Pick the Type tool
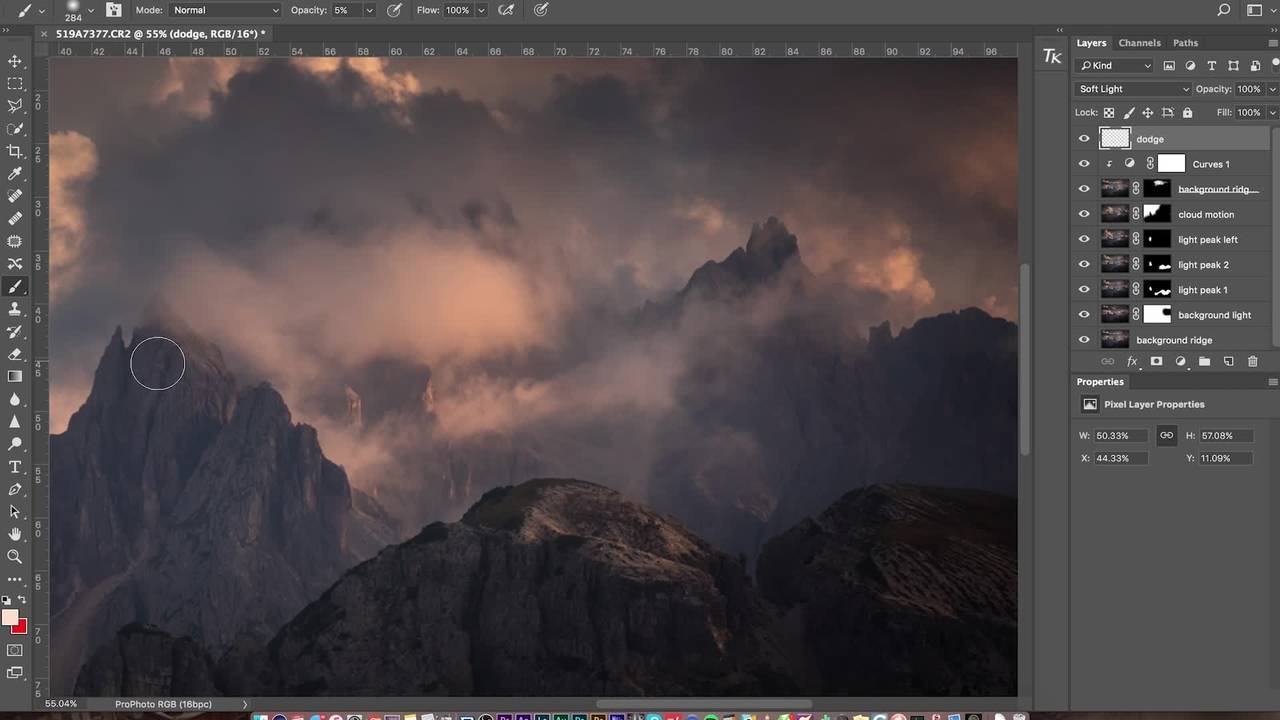This screenshot has height=720, width=1280. (x=15, y=467)
